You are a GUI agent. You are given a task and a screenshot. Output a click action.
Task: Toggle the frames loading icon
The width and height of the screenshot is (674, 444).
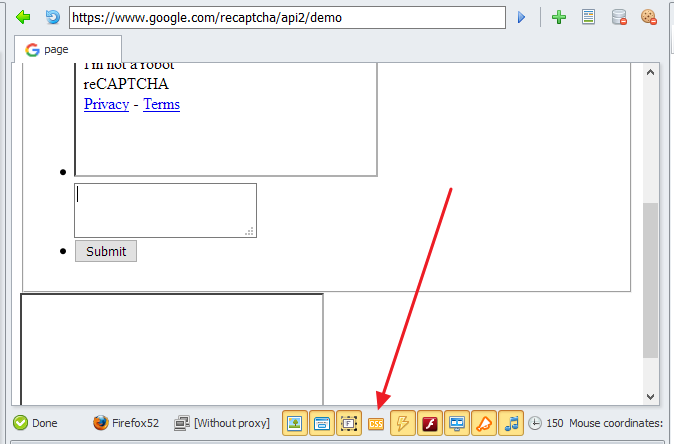349,423
